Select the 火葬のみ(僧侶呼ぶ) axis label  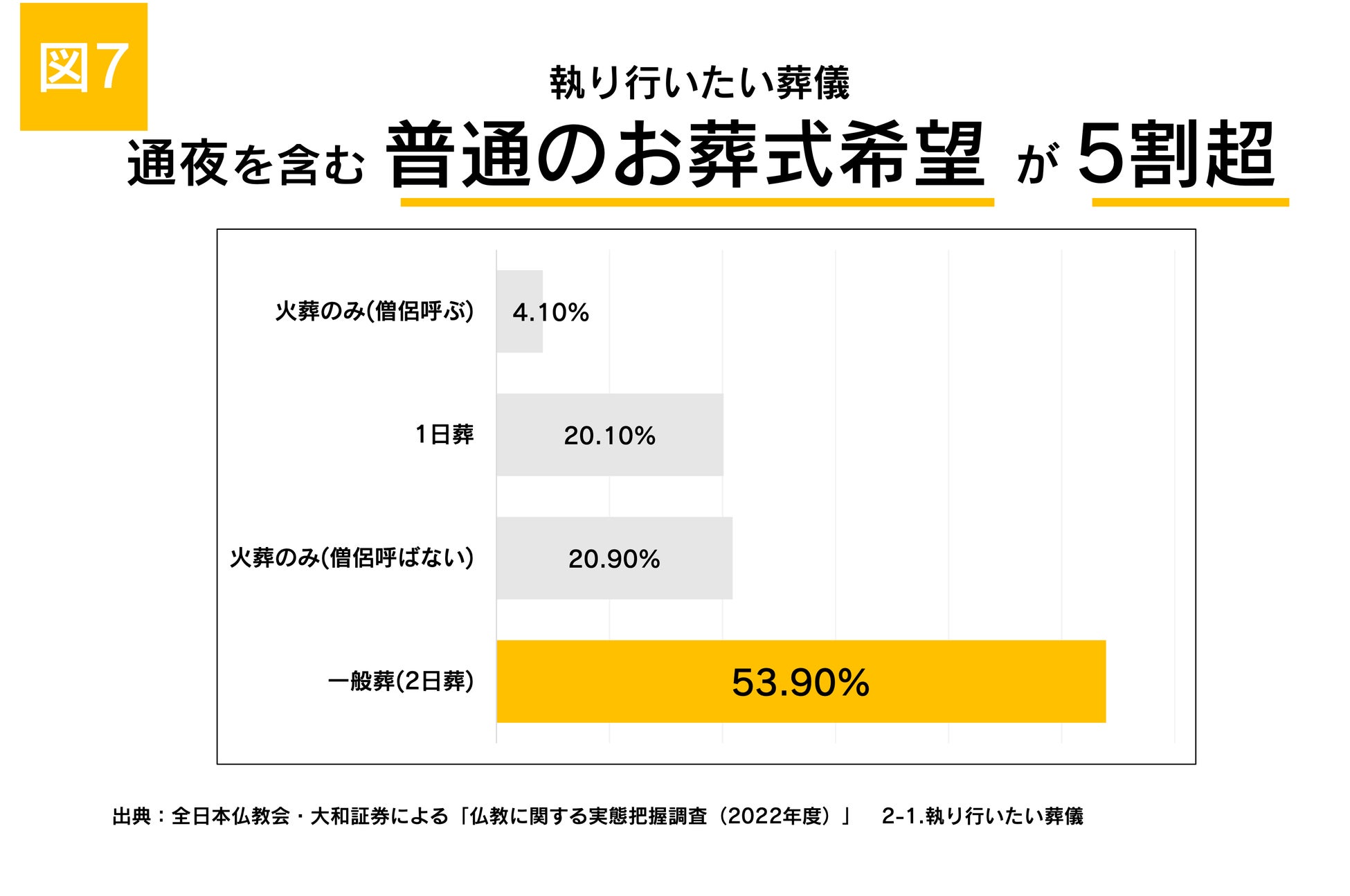coord(374,312)
